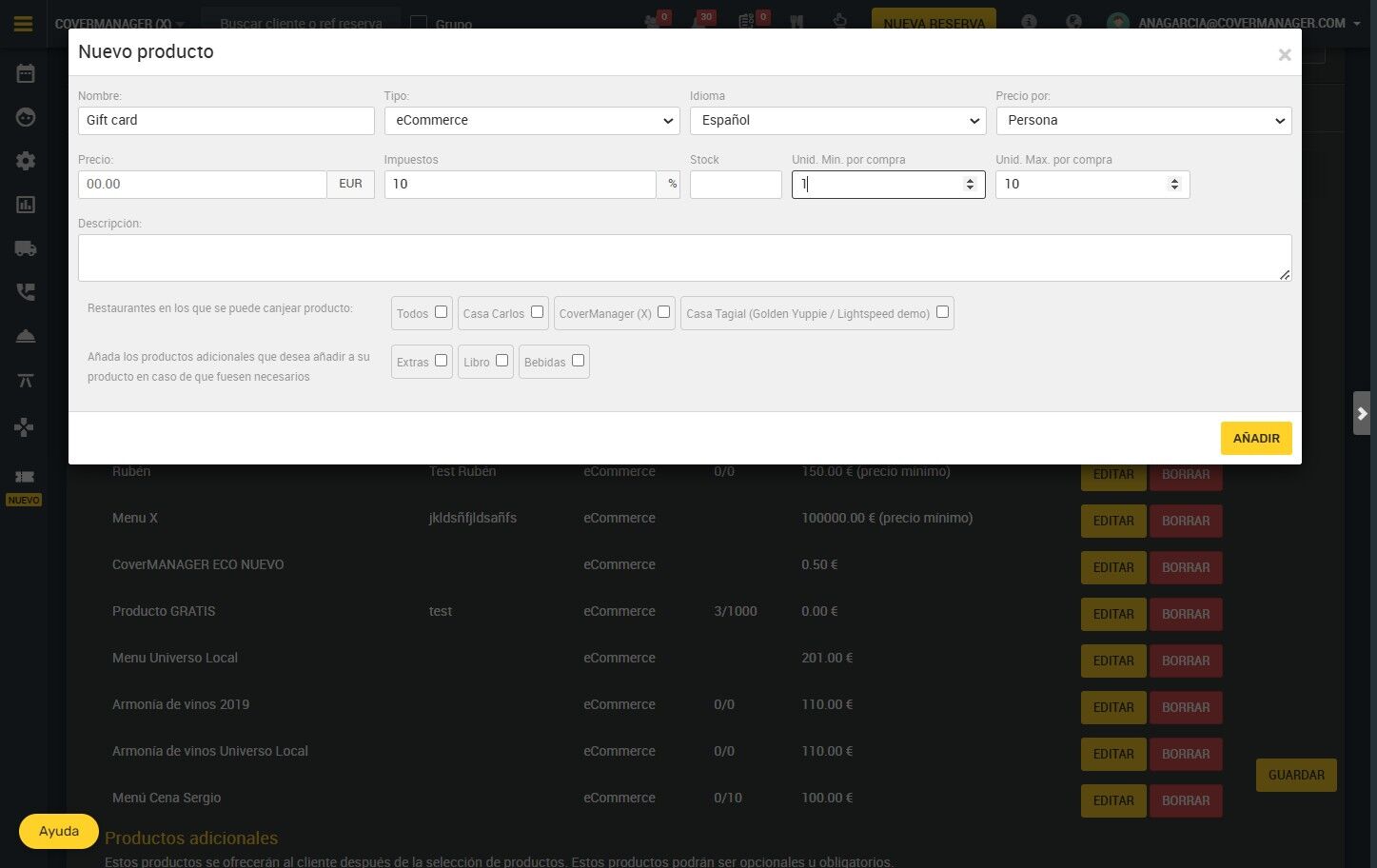
Task: Open the Tipo dropdown showing eCommerce
Action: (532, 121)
